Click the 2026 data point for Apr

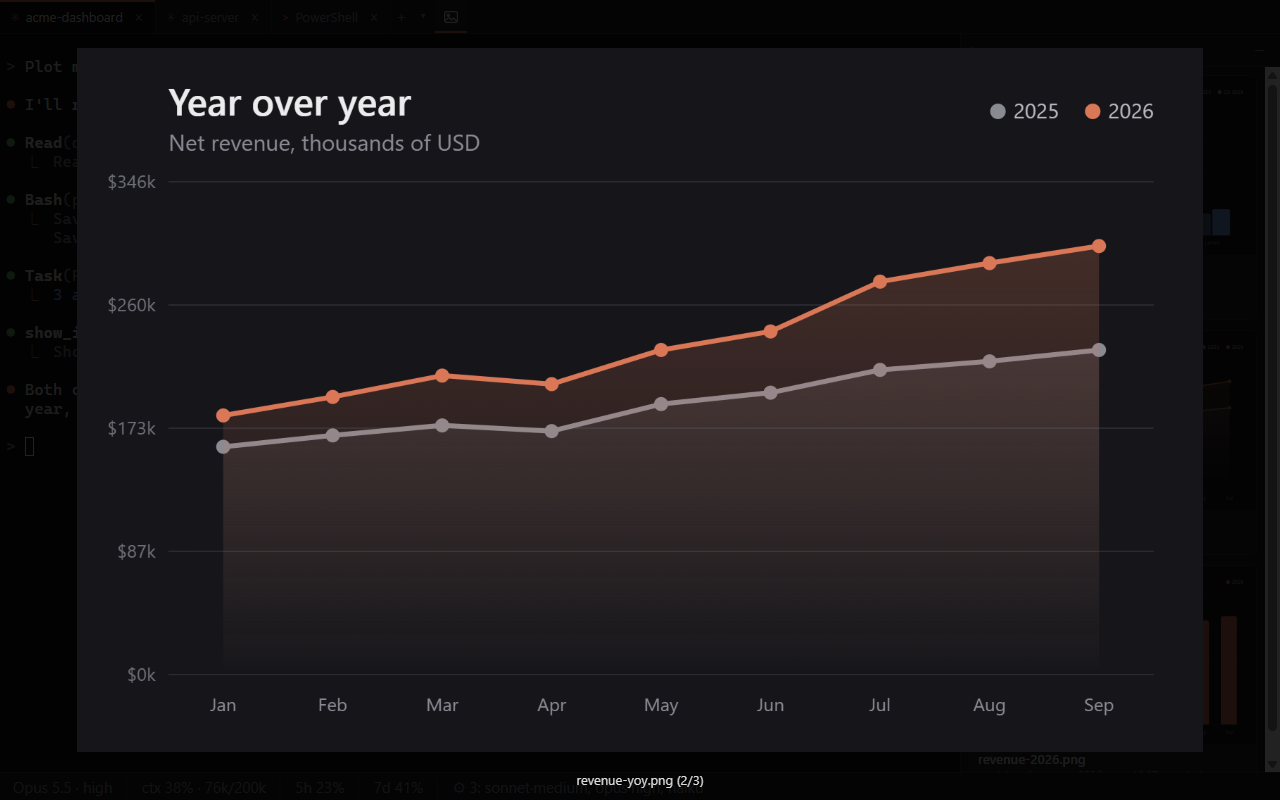pos(552,384)
